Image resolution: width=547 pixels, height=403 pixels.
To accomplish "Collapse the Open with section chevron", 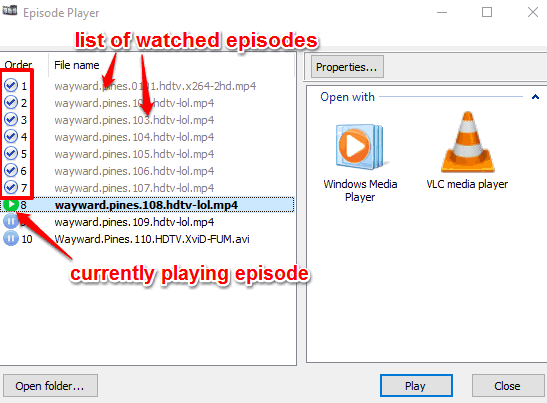I will pos(535,97).
